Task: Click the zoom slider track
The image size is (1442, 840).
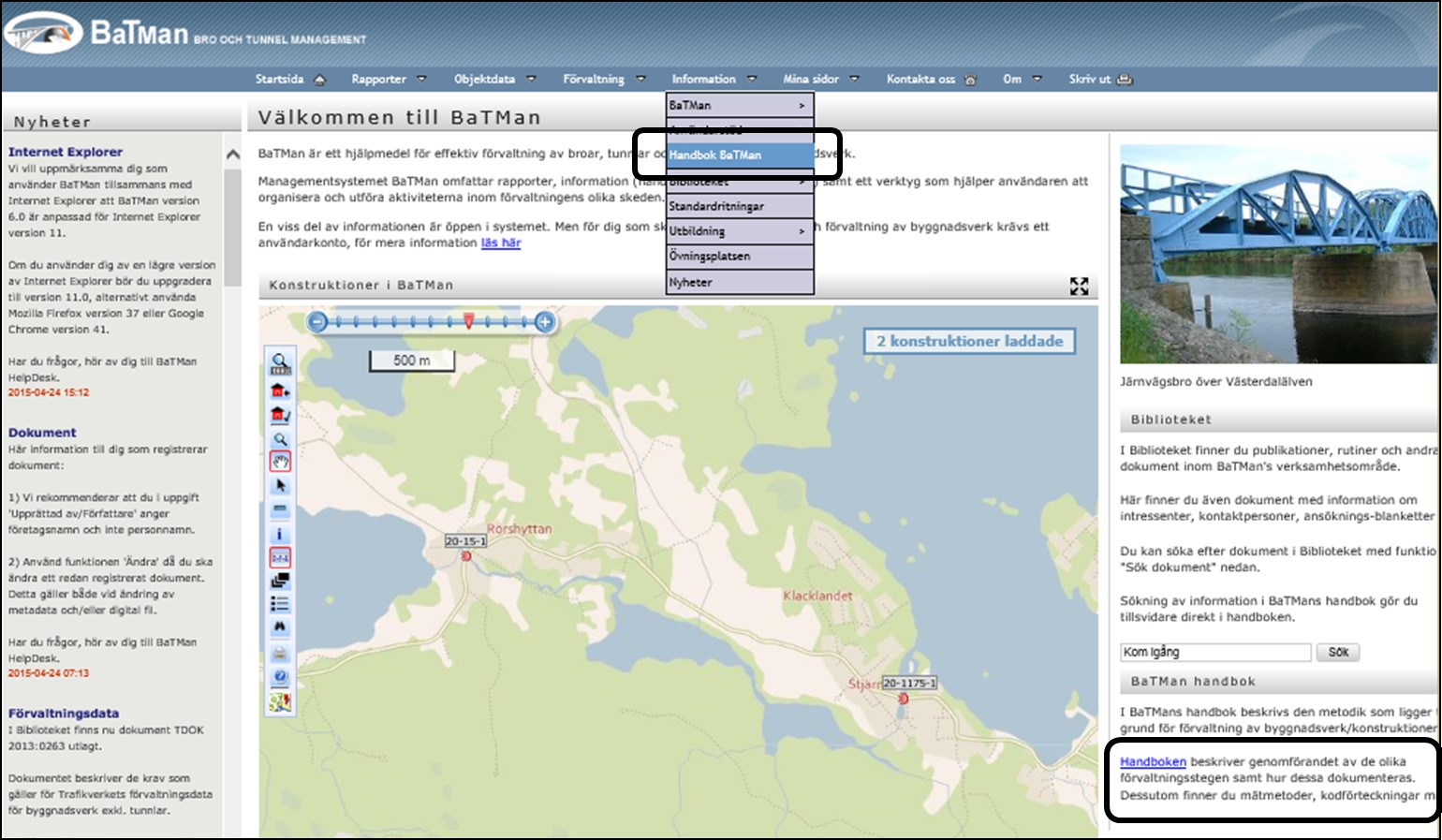Action: tap(431, 322)
